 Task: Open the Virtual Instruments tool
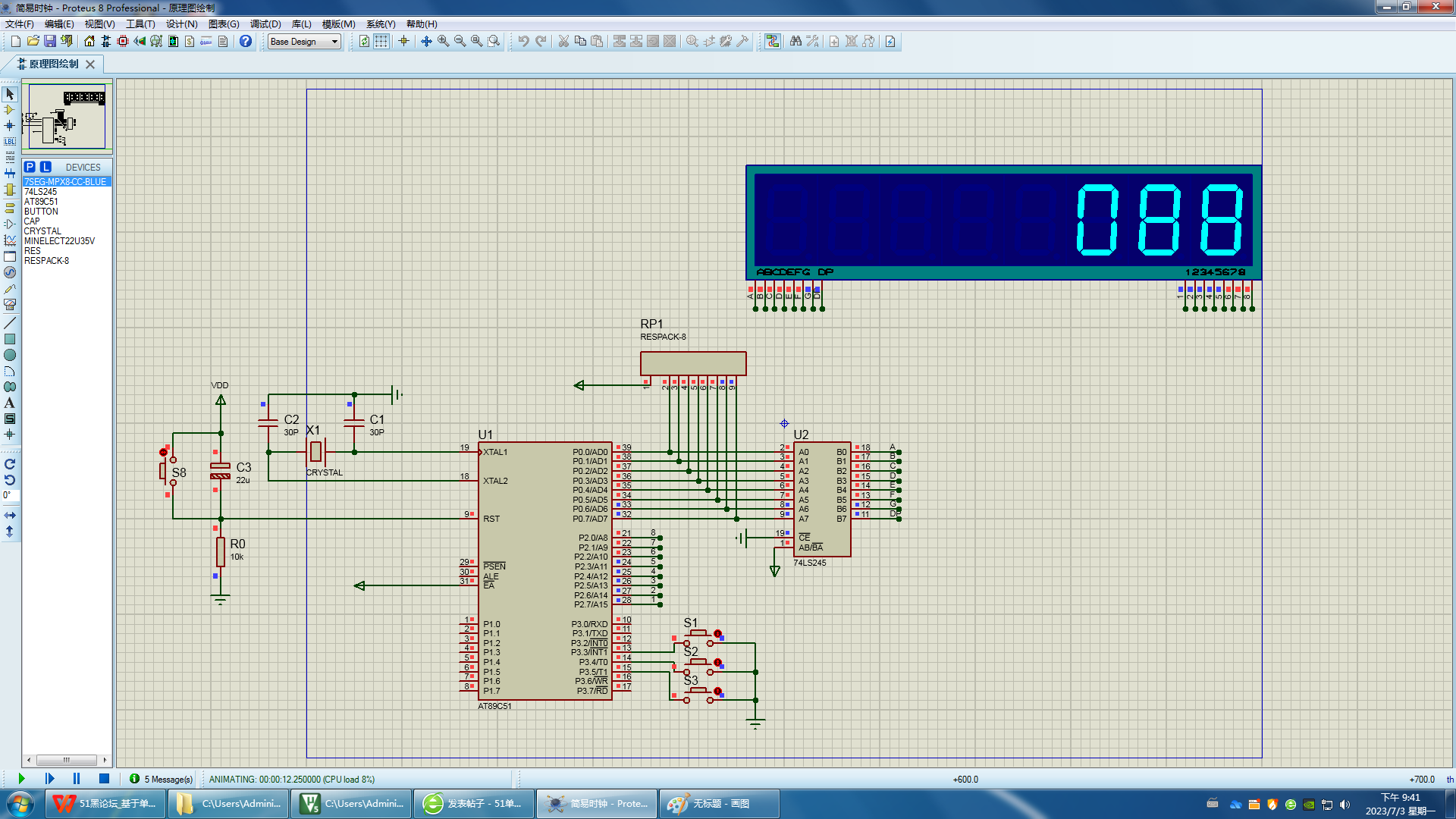pyautogui.click(x=10, y=304)
